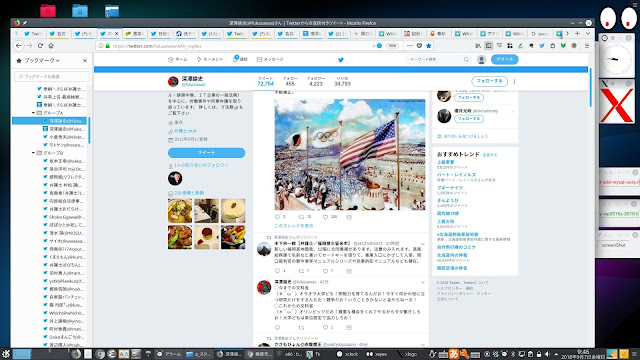Open the Shoko Egawa bookmark
This screenshot has height=360, width=640.
pos(64,217)
